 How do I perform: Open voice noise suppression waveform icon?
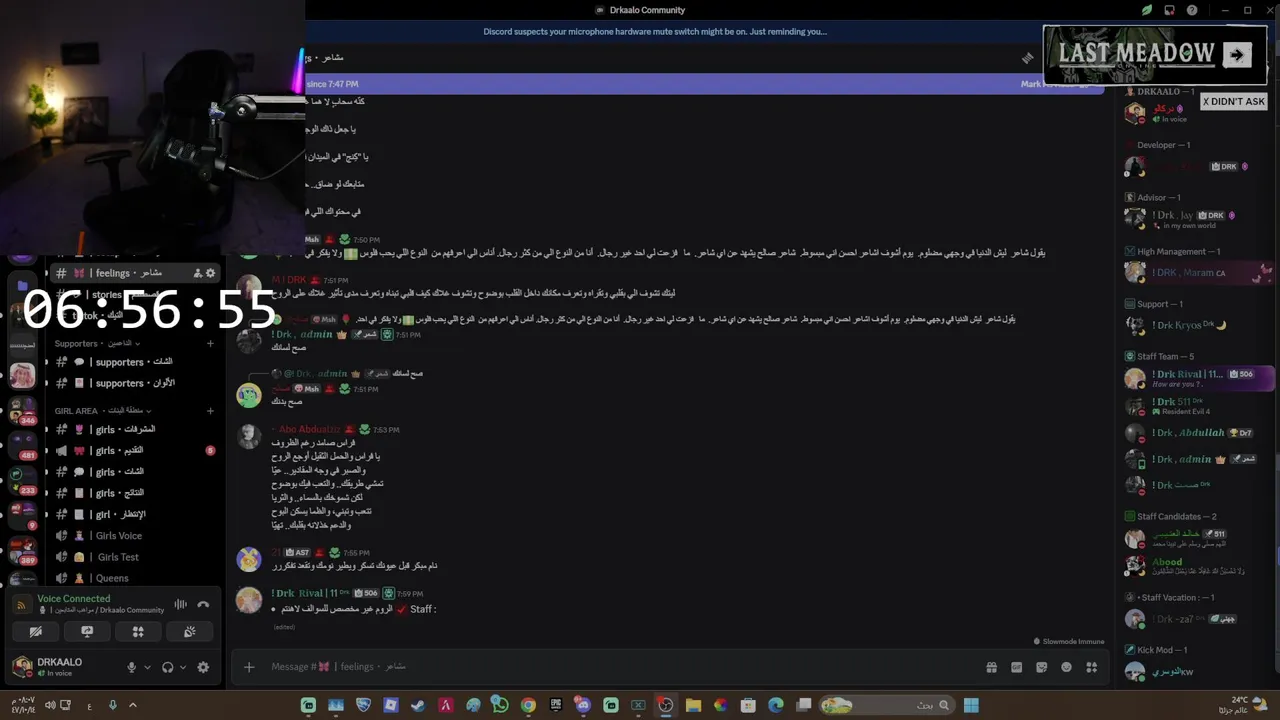point(181,604)
